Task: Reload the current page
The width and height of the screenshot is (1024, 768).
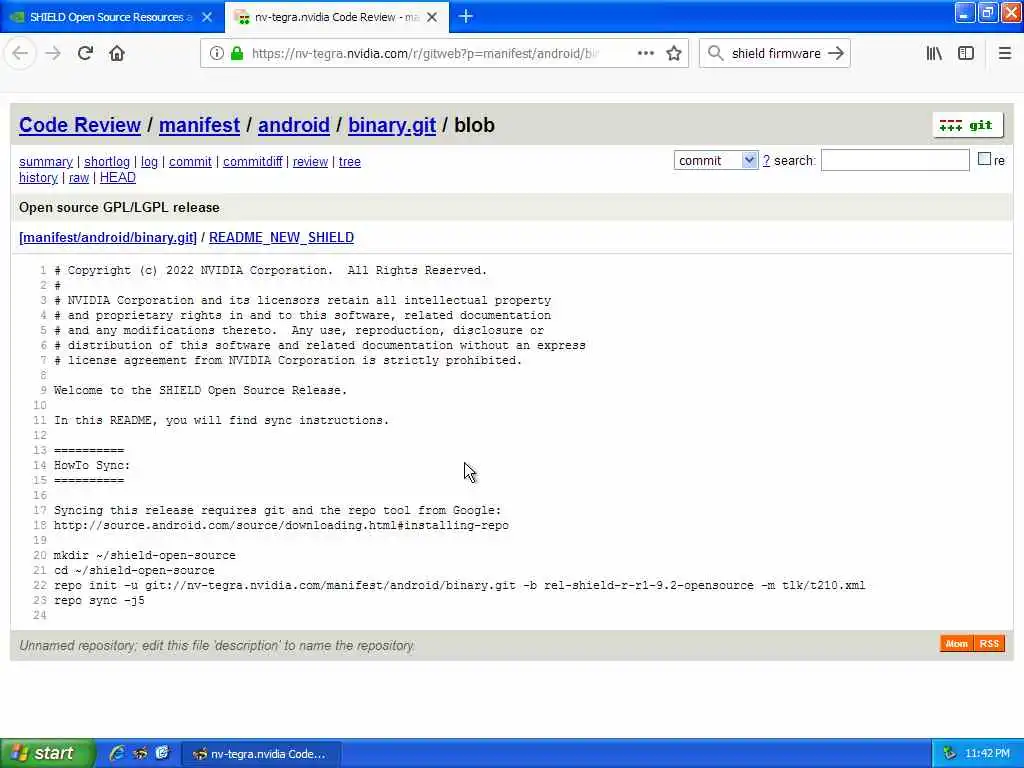Action: 85,54
